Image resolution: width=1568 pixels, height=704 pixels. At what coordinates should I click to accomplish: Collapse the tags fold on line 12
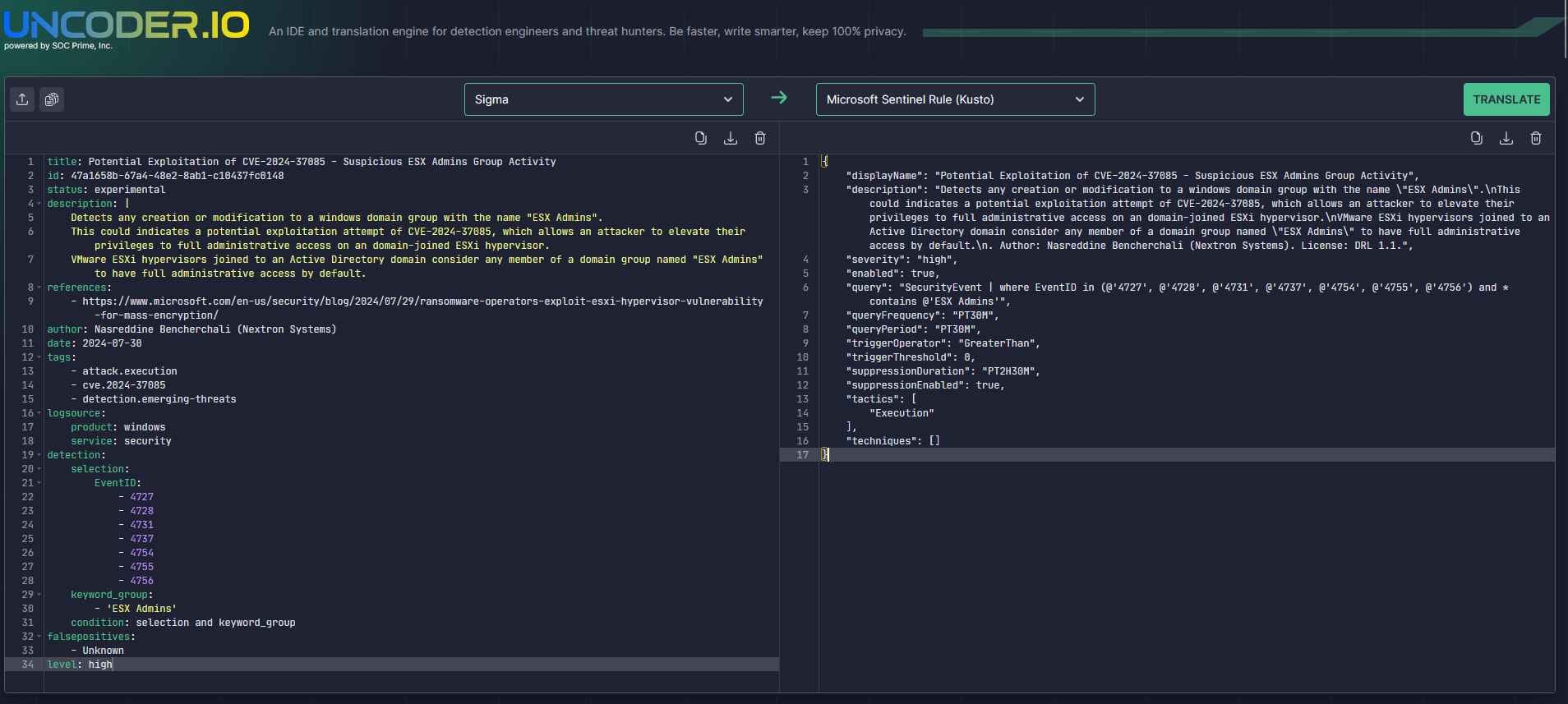[x=39, y=357]
